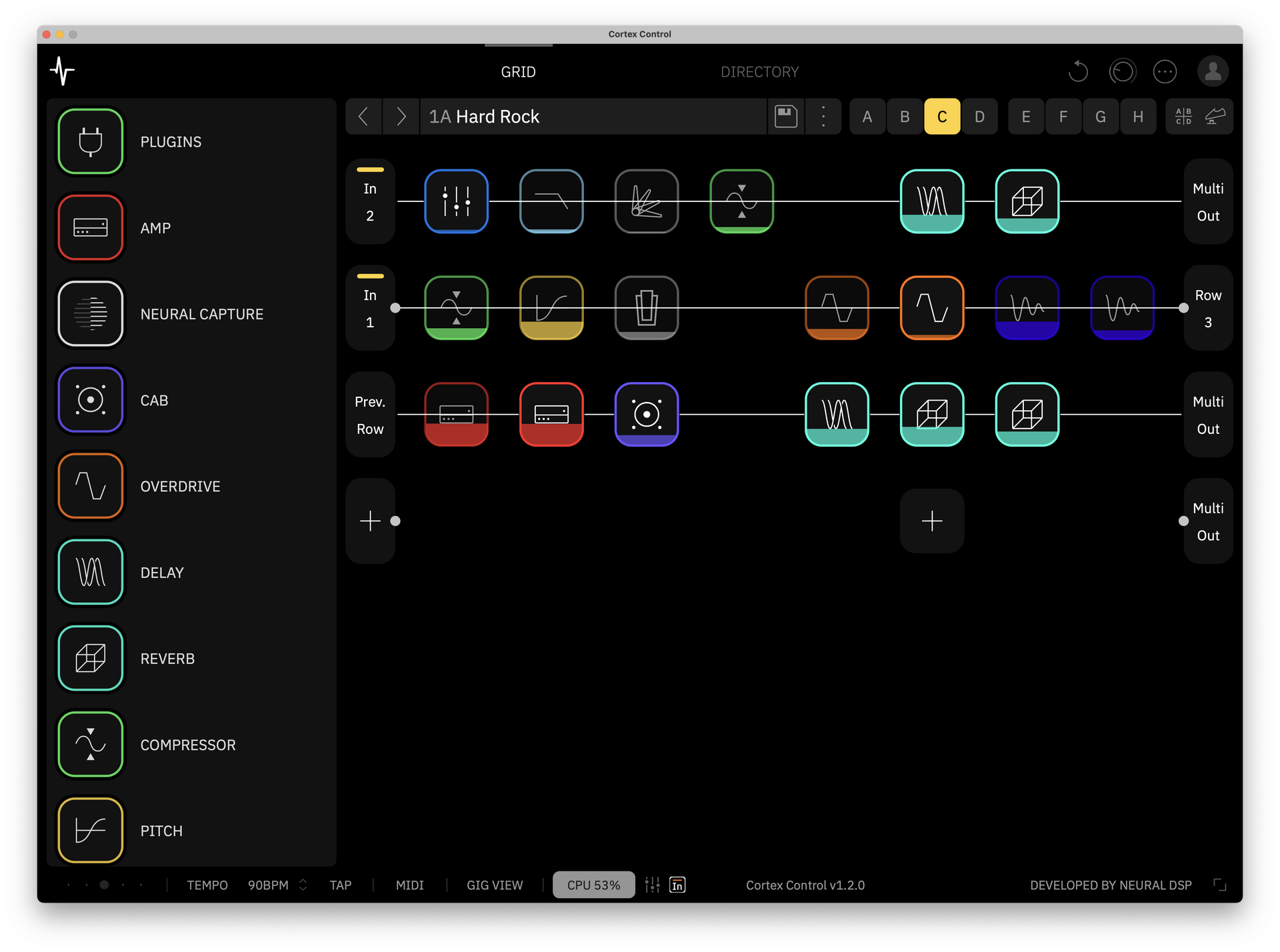Switch to the GRID tab

pyautogui.click(x=518, y=71)
